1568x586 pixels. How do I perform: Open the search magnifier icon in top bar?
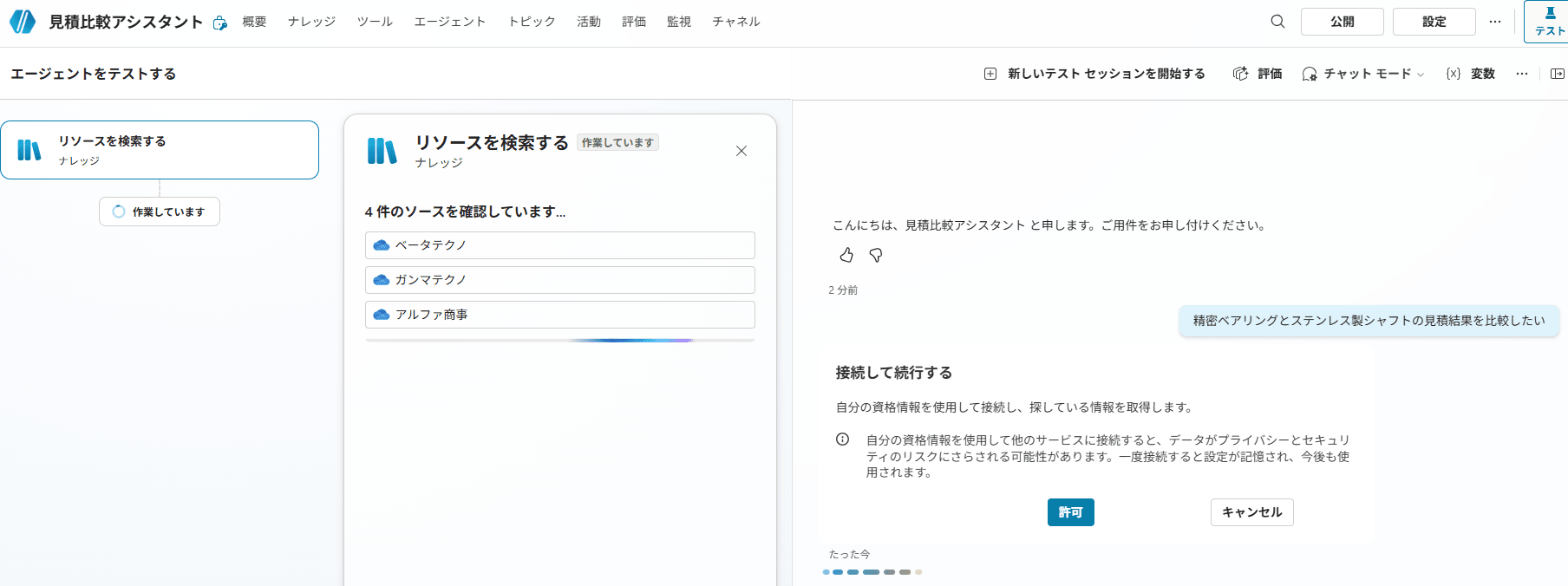[1277, 22]
